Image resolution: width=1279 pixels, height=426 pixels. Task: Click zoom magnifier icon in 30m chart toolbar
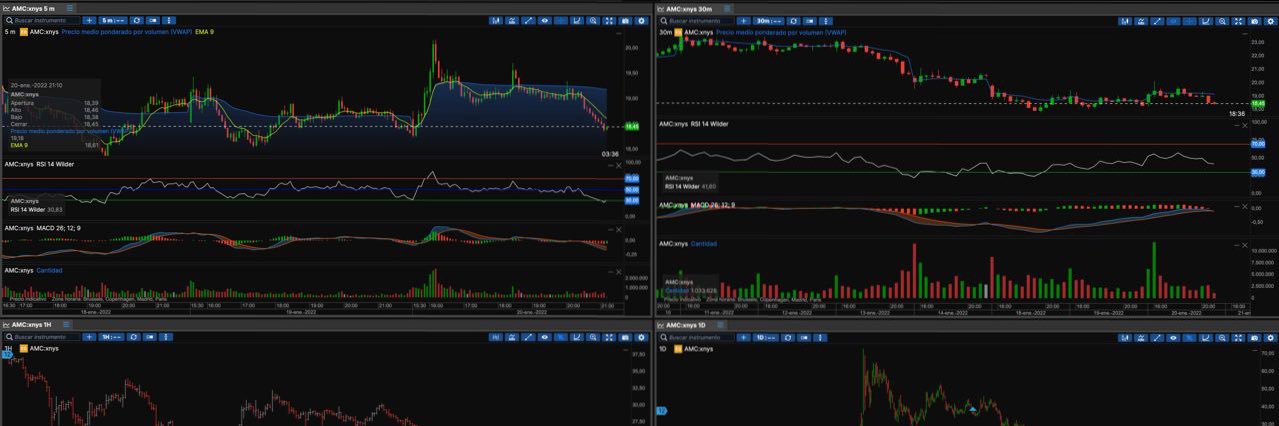(x=1222, y=20)
